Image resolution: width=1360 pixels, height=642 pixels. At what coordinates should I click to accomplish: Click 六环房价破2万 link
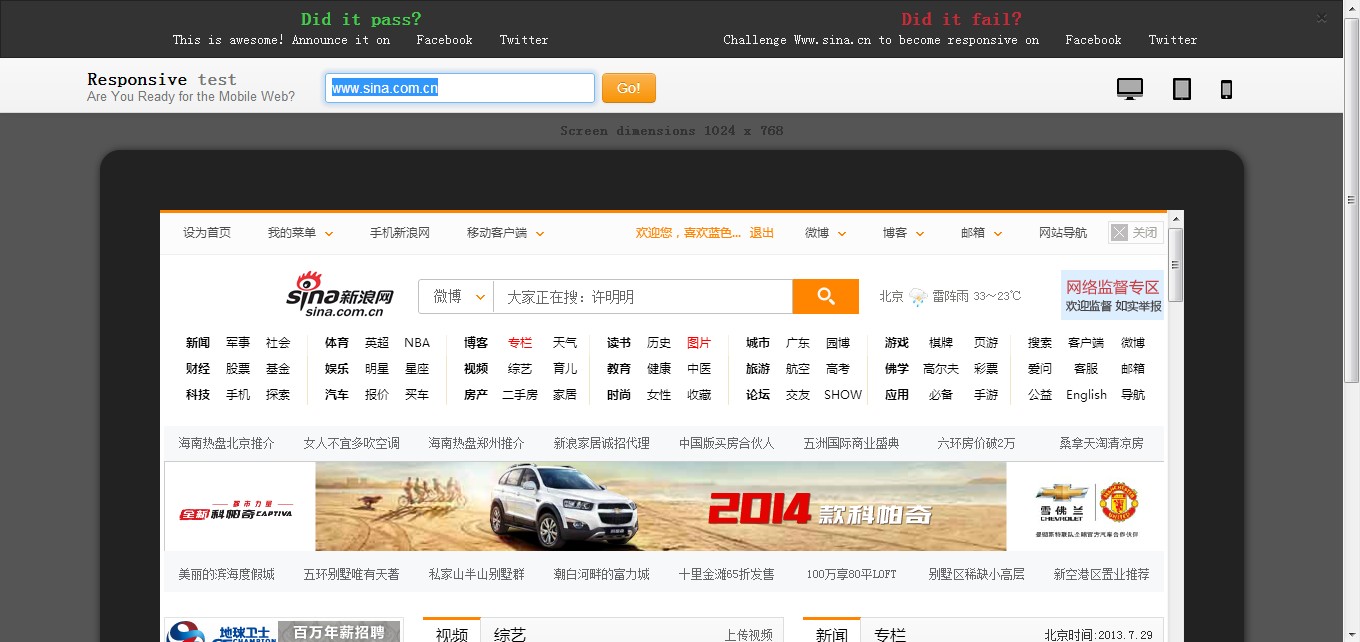[x=976, y=443]
